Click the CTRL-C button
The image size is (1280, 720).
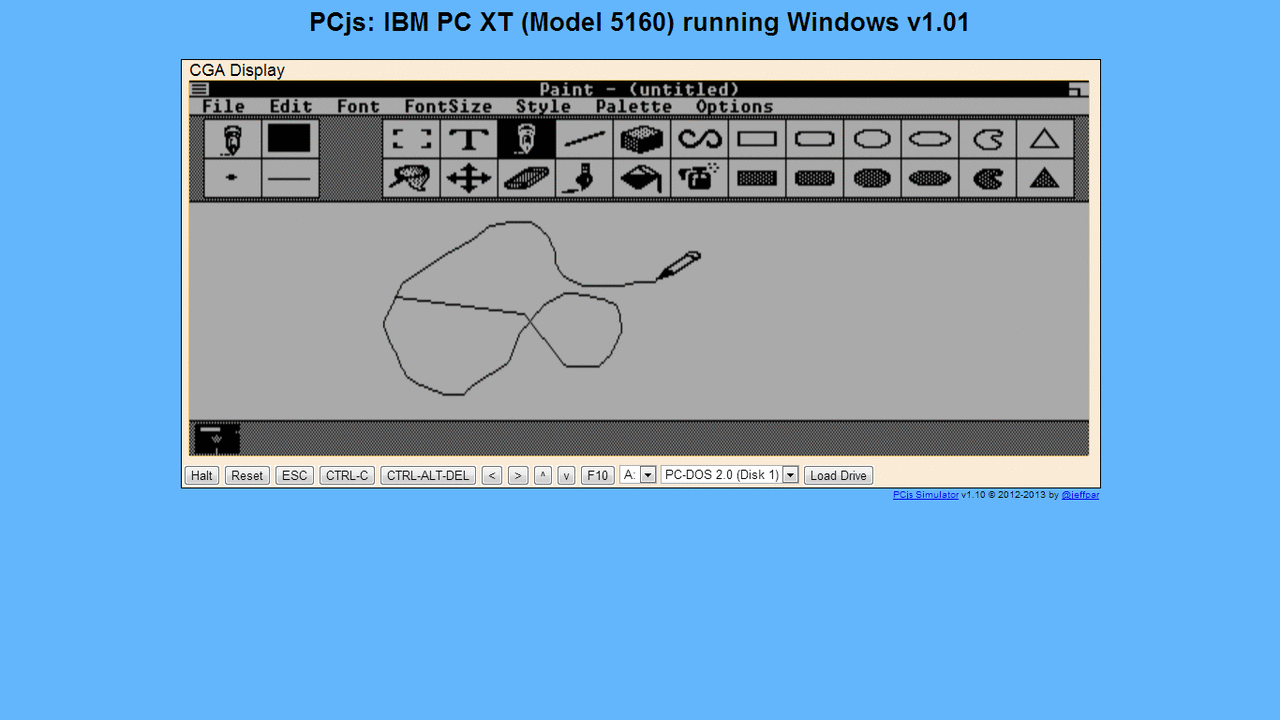click(347, 475)
